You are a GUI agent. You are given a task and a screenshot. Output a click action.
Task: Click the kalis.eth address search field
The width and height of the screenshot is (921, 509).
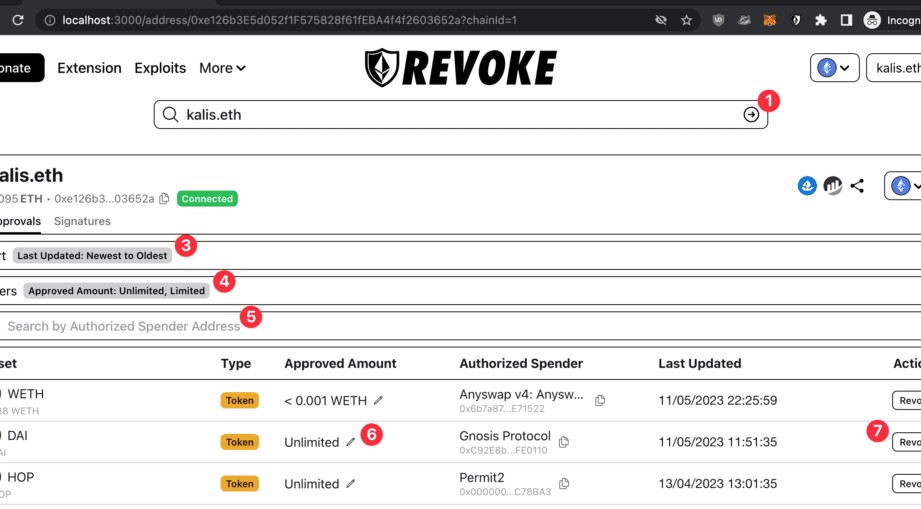point(460,114)
